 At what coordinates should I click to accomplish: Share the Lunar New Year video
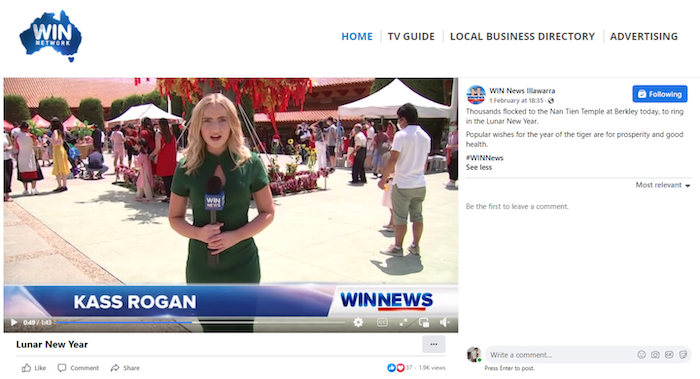[125, 368]
